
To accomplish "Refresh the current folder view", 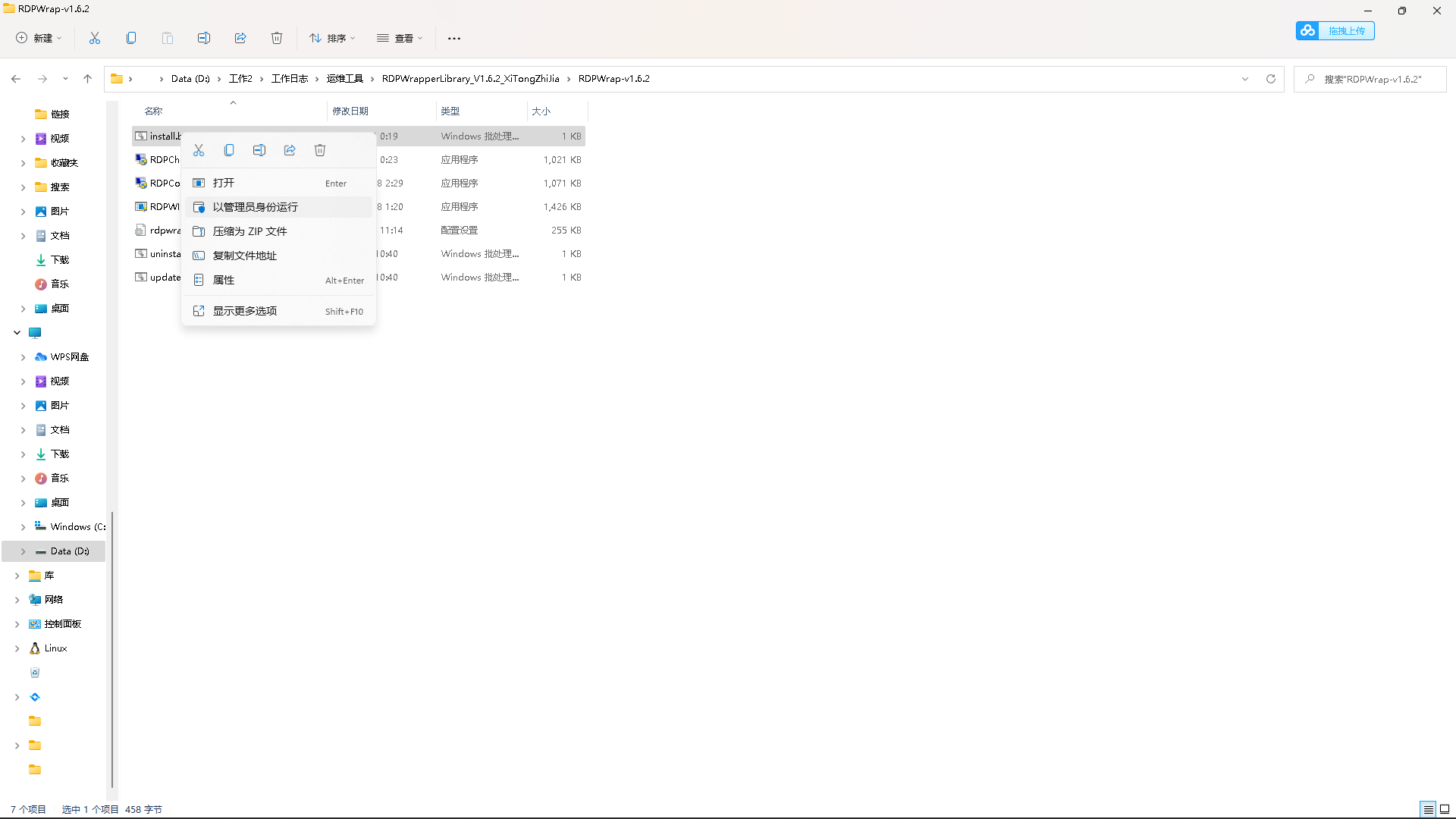I will pyautogui.click(x=1271, y=79).
